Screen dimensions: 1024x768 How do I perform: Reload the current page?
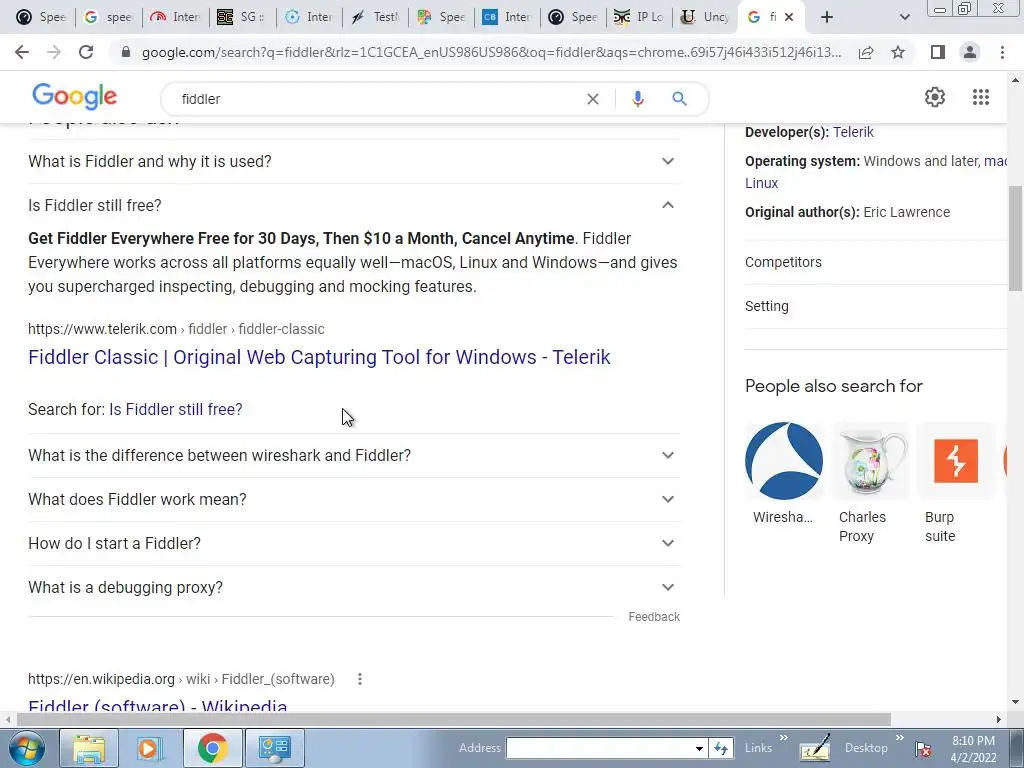tap(86, 52)
